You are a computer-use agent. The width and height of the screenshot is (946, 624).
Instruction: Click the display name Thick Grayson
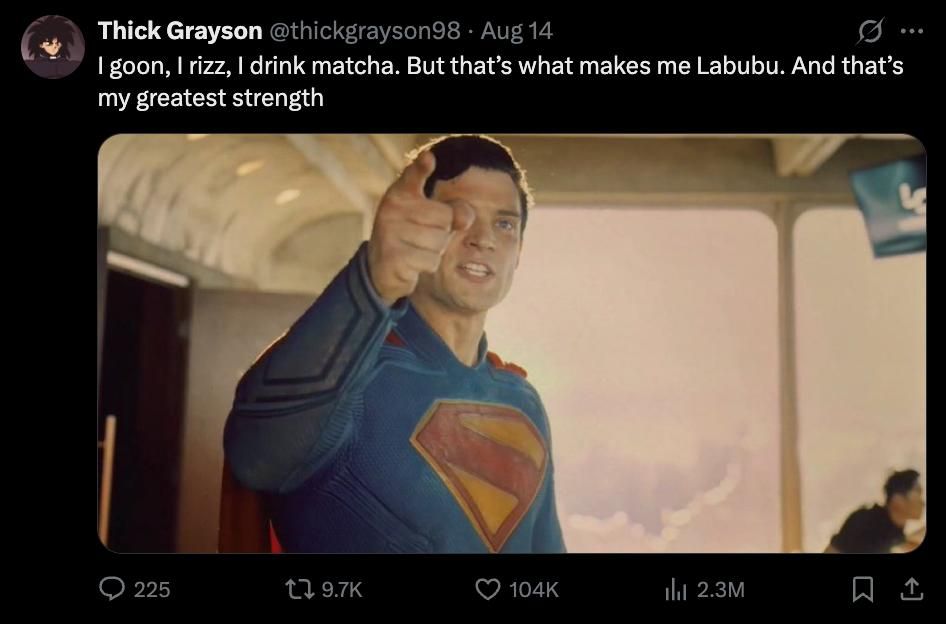180,30
